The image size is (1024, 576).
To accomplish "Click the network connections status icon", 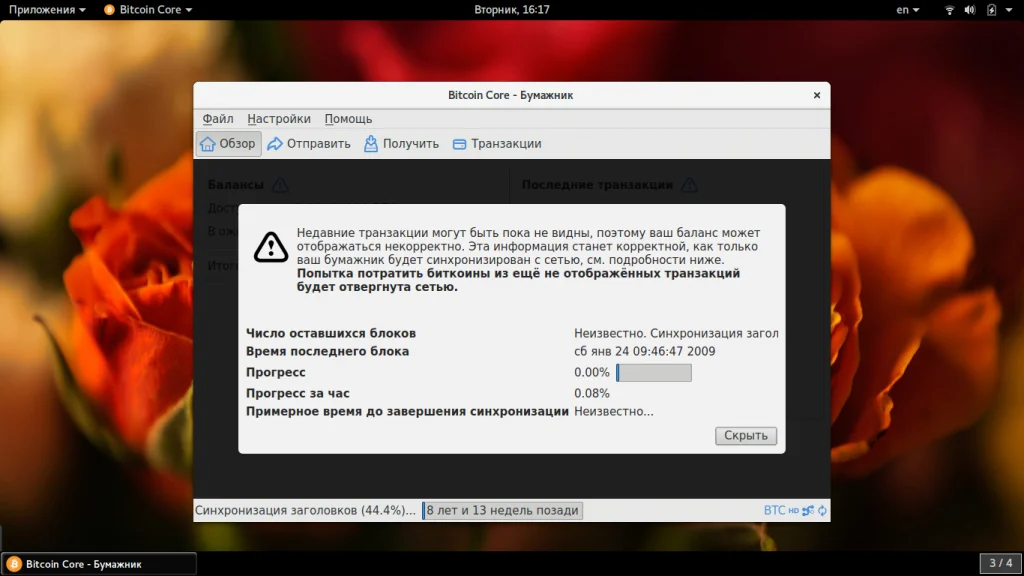I will 808,511.
